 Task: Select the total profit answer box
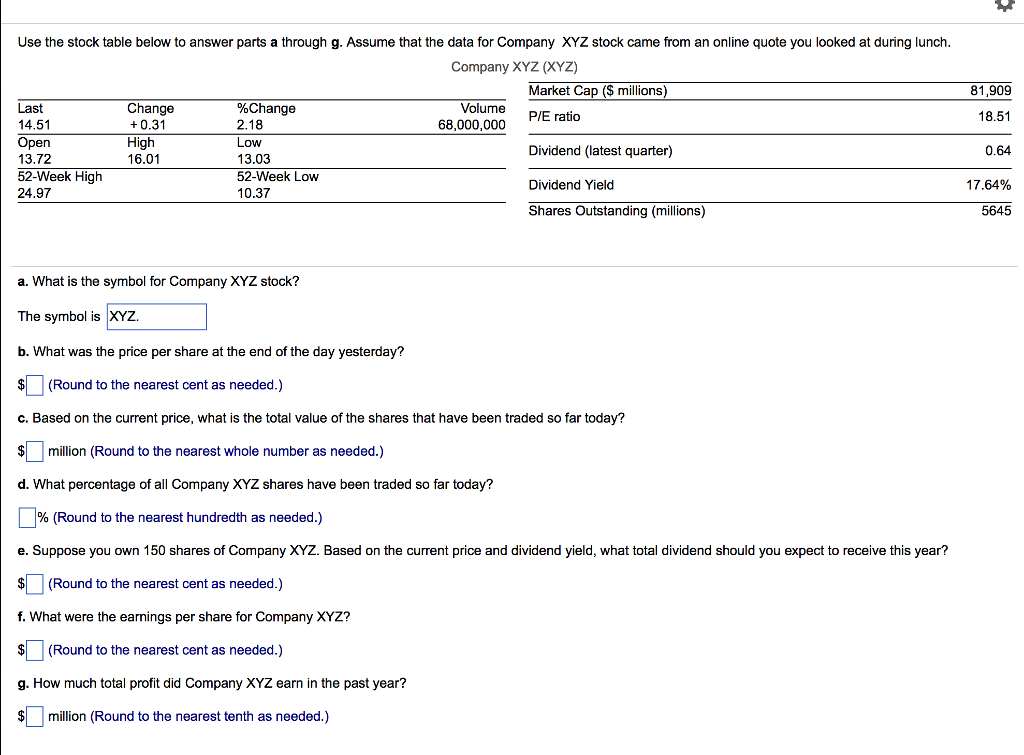(x=35, y=716)
